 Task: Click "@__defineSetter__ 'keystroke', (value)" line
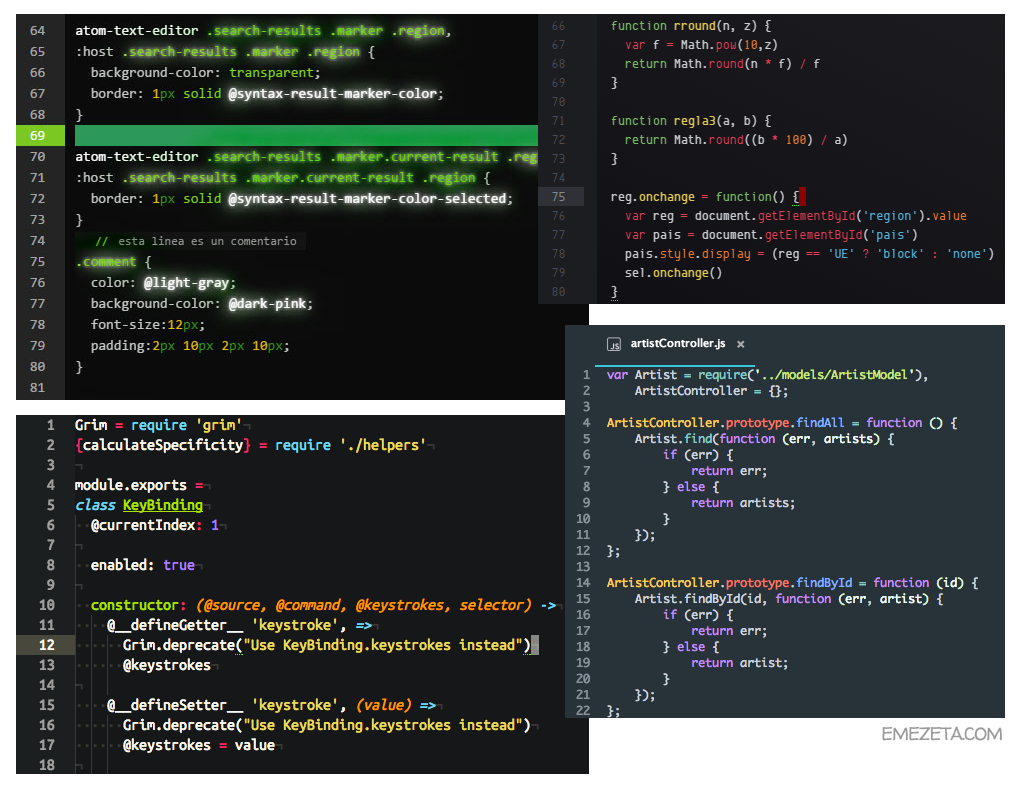point(271,705)
